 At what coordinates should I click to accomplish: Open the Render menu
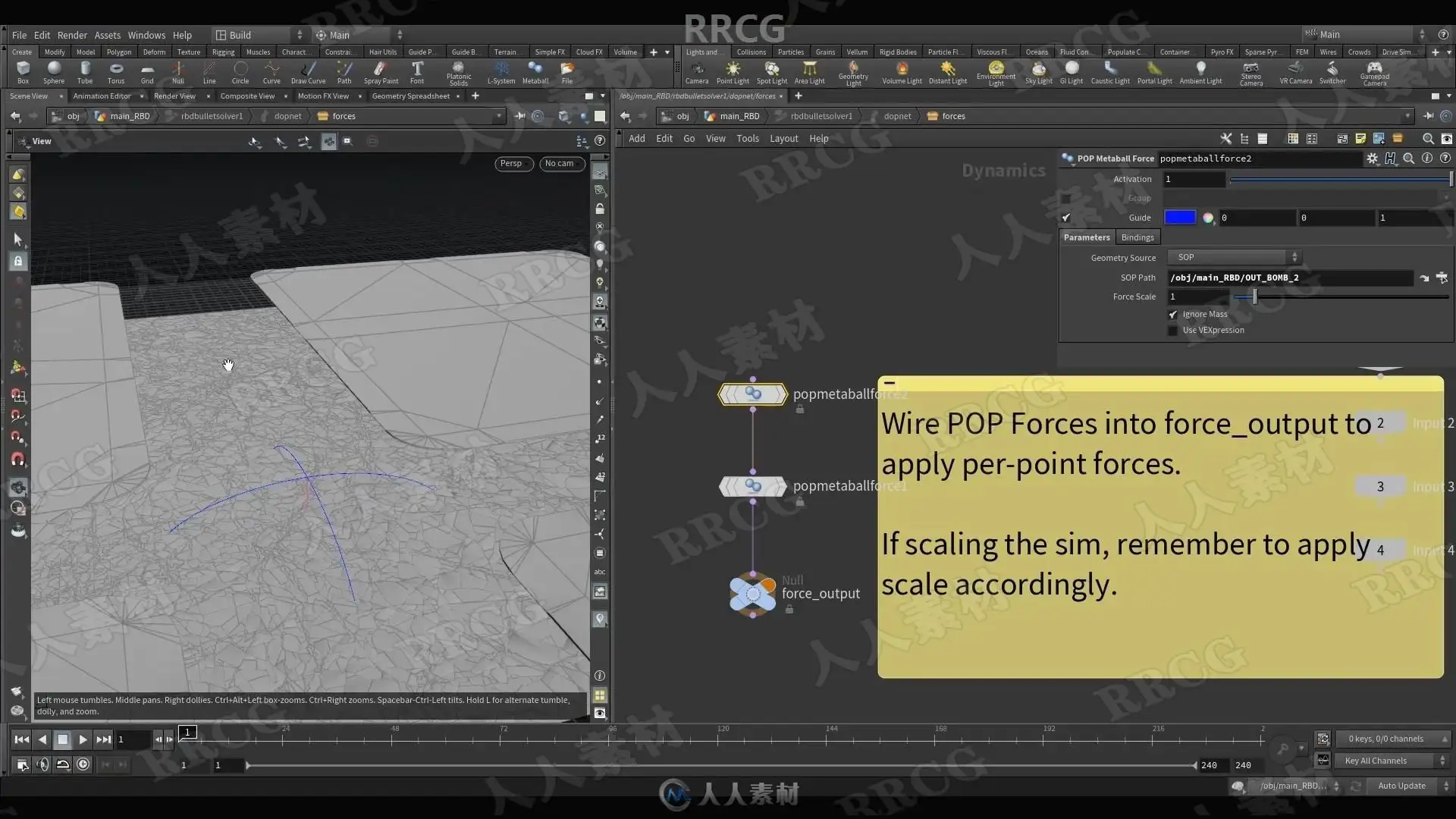pos(72,35)
